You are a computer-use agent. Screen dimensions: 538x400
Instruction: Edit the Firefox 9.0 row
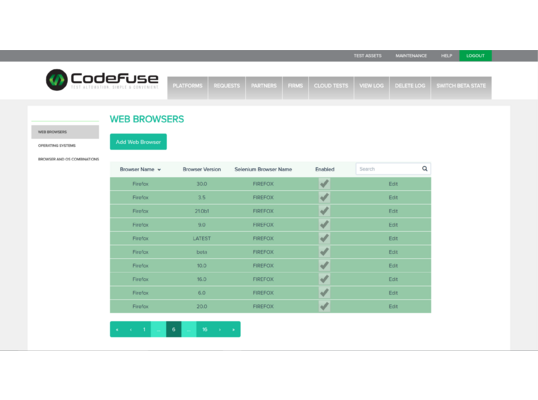(393, 225)
